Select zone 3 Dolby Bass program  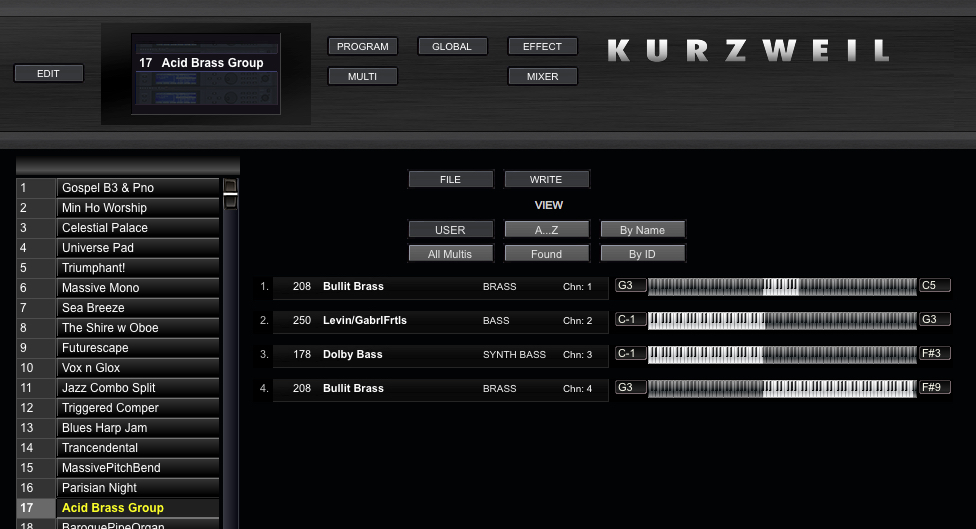(x=440, y=355)
